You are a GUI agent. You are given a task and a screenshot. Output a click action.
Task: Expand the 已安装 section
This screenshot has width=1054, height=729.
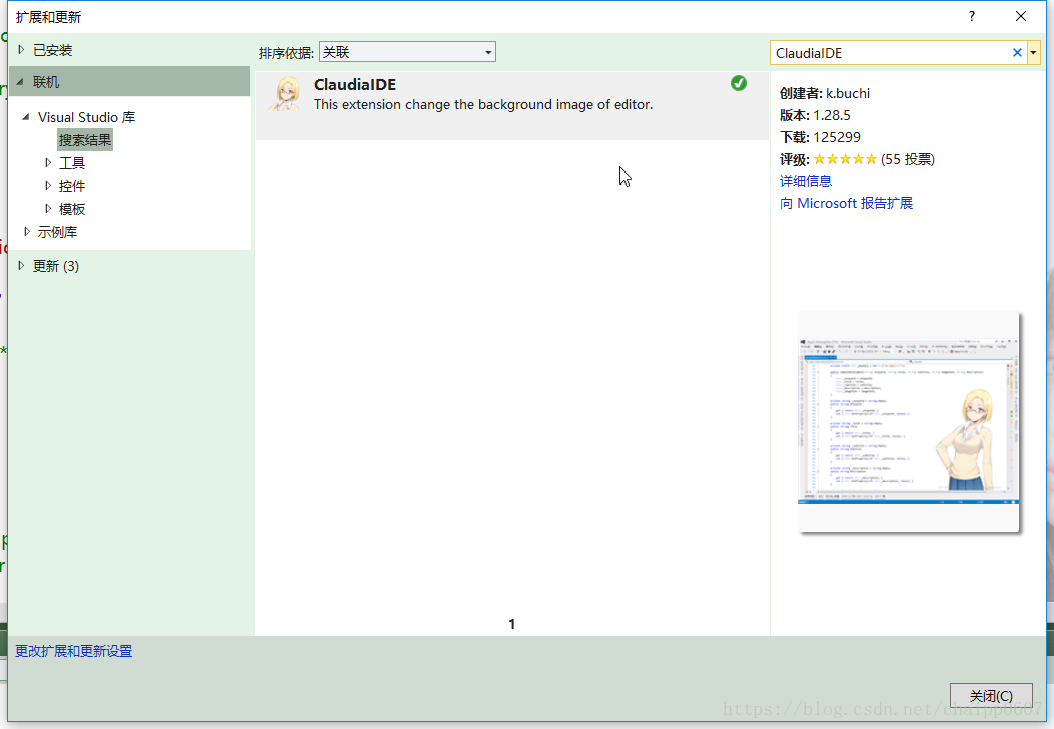[21, 50]
